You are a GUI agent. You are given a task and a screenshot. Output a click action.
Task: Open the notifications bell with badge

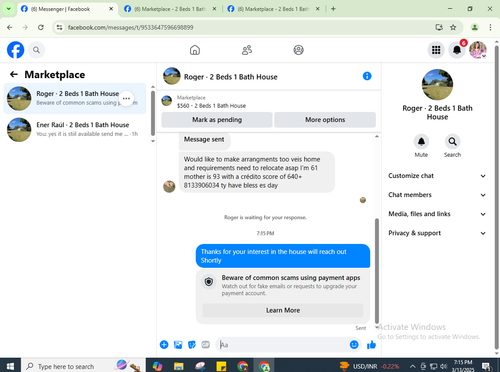[x=457, y=50]
